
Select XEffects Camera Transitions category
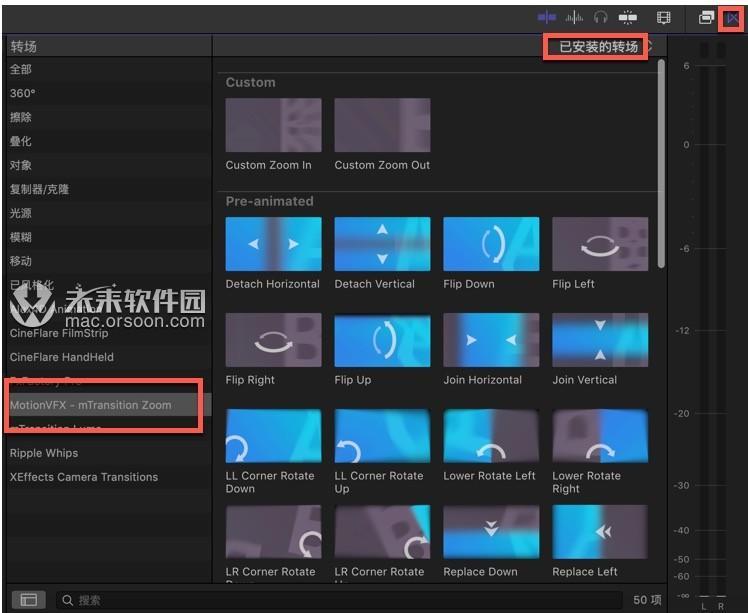coord(109,477)
